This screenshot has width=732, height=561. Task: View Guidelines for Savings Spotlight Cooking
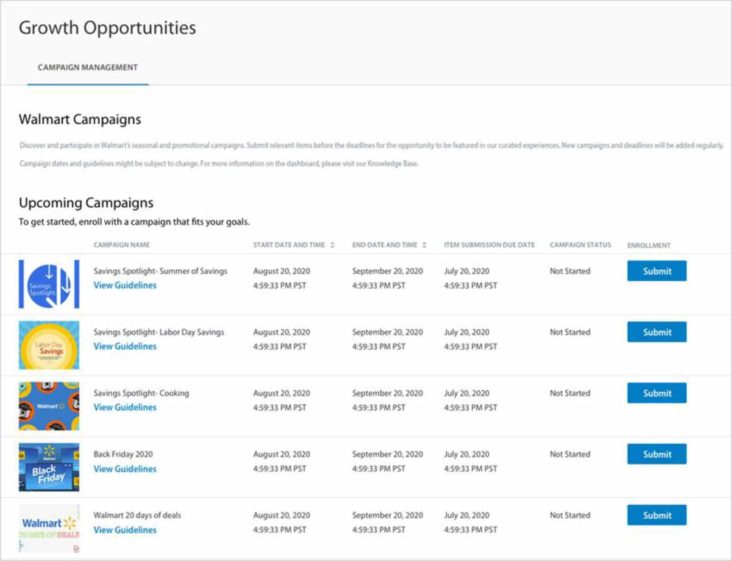pyautogui.click(x=125, y=407)
